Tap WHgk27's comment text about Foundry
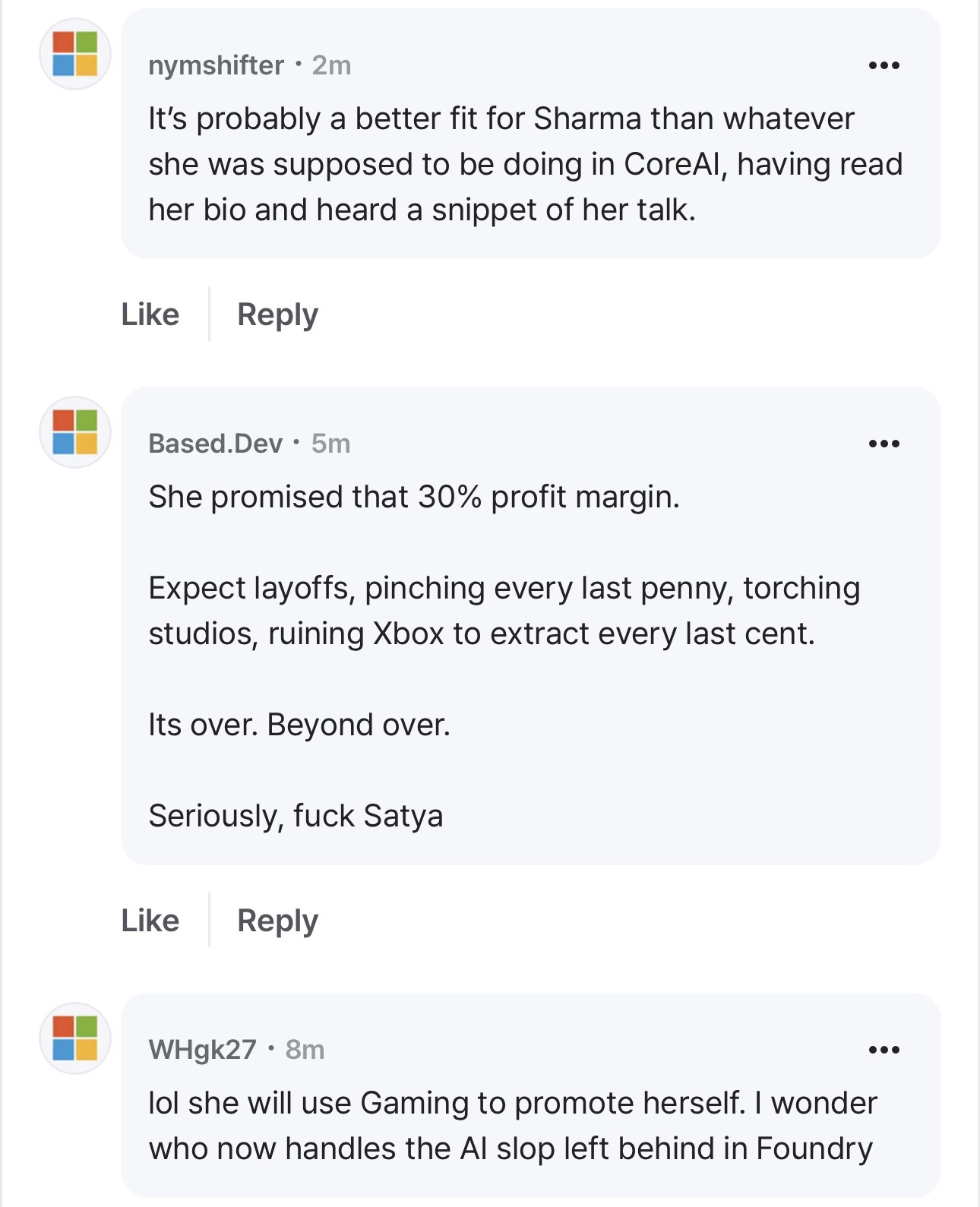The image size is (980, 1207). pos(513,1126)
